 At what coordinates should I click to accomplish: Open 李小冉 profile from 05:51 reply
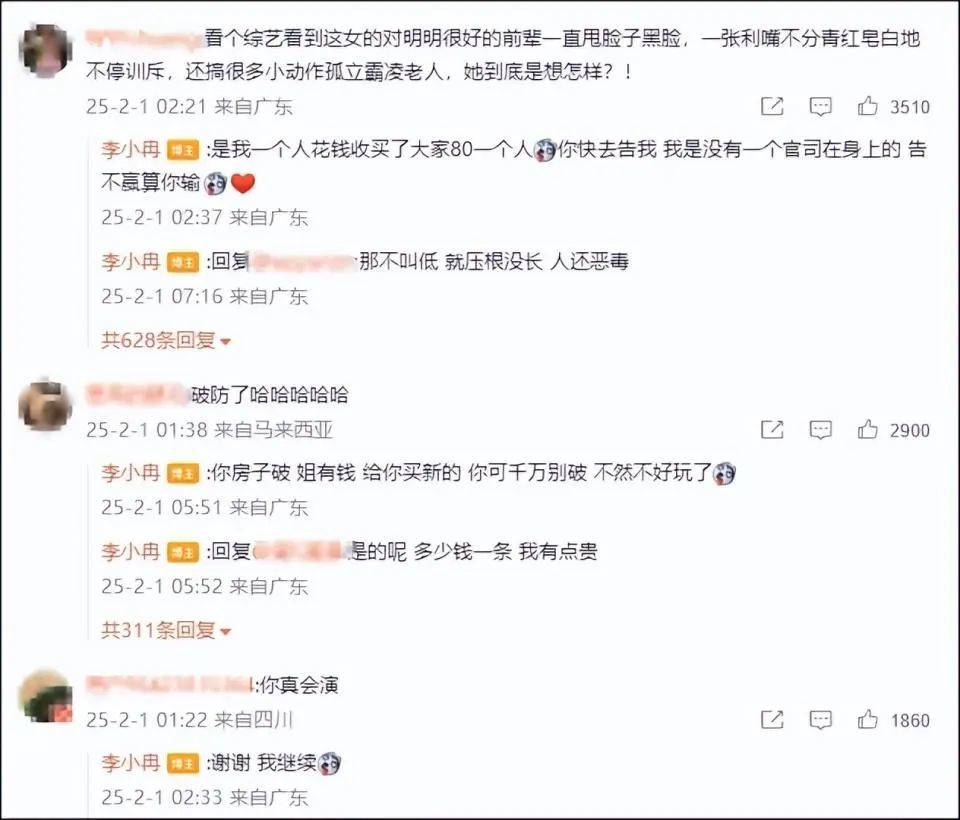[130, 473]
